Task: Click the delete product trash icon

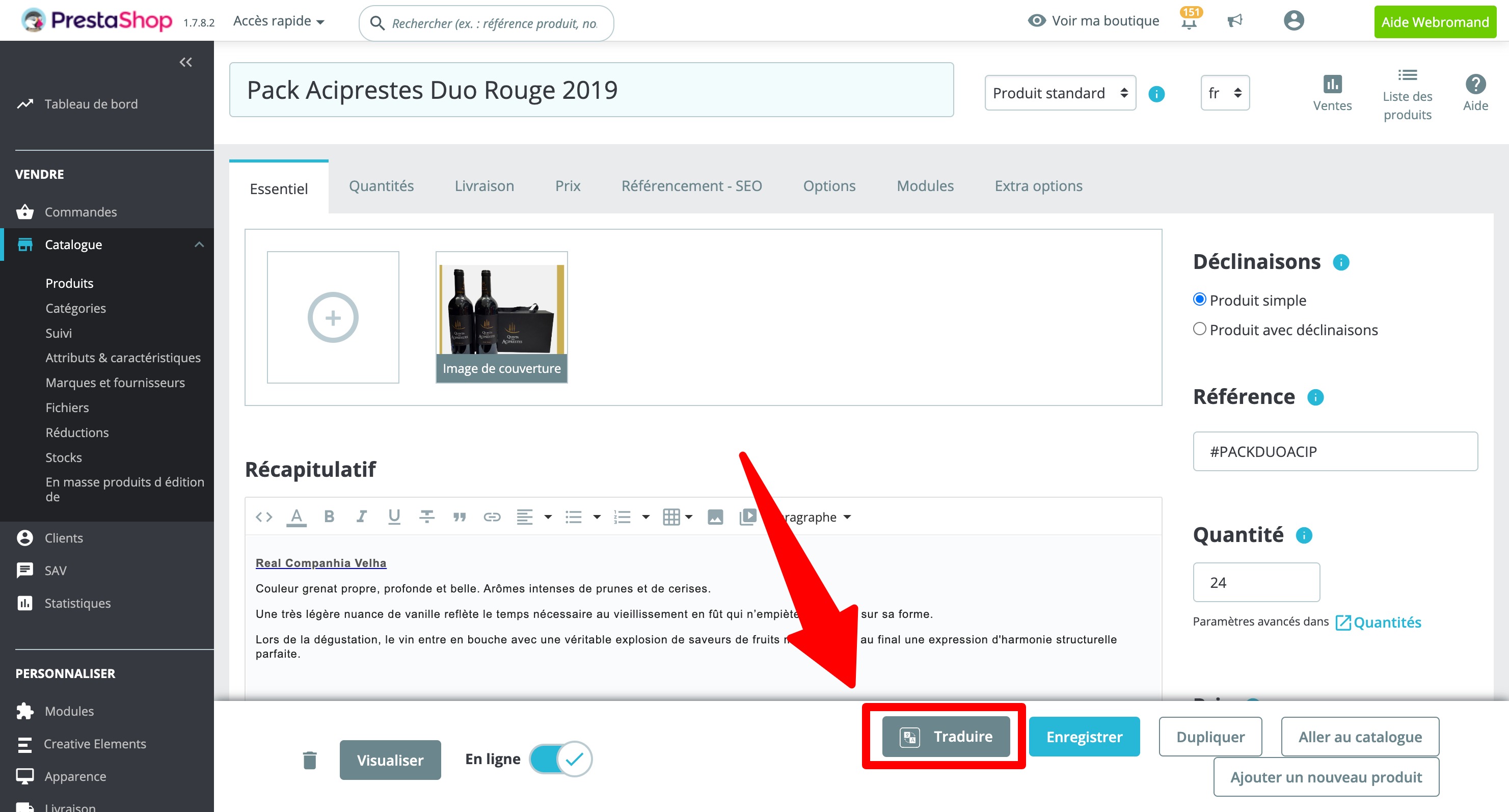Action: coord(309,760)
